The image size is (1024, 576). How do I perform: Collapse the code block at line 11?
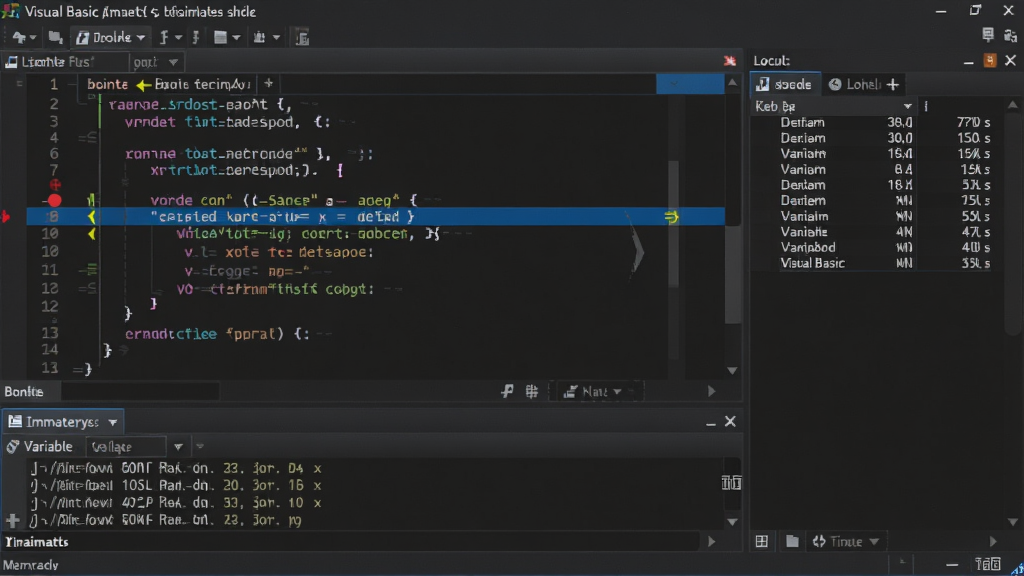point(88,270)
